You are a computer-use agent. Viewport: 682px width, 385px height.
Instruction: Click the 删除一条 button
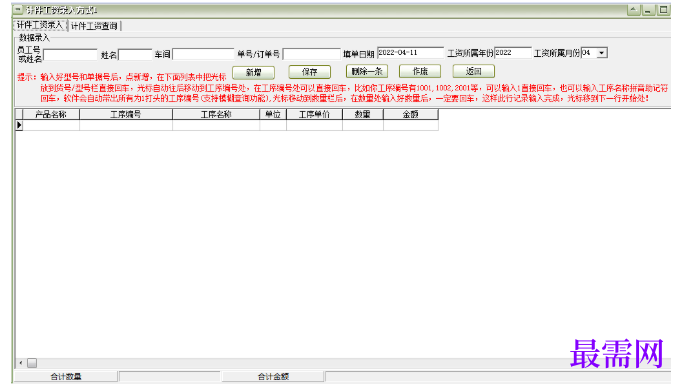click(x=367, y=71)
